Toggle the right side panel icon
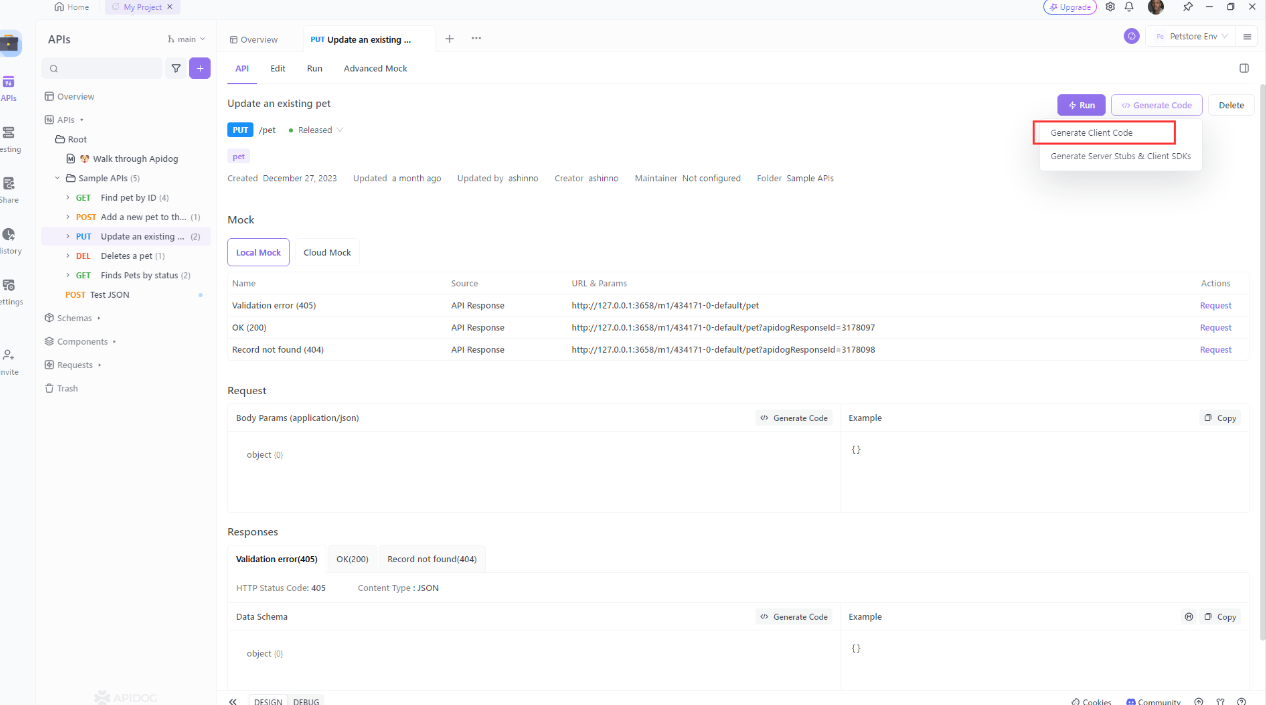The image size is (1266, 705). point(1244,68)
